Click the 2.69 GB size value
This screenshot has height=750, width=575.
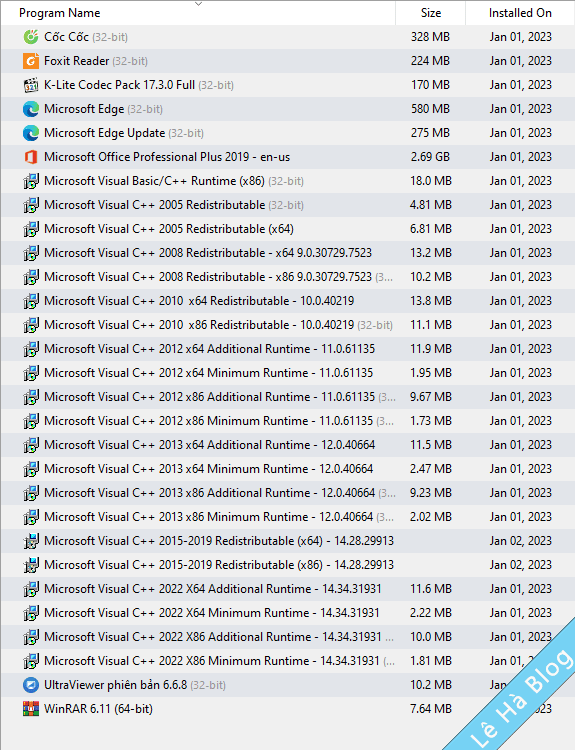(430, 157)
